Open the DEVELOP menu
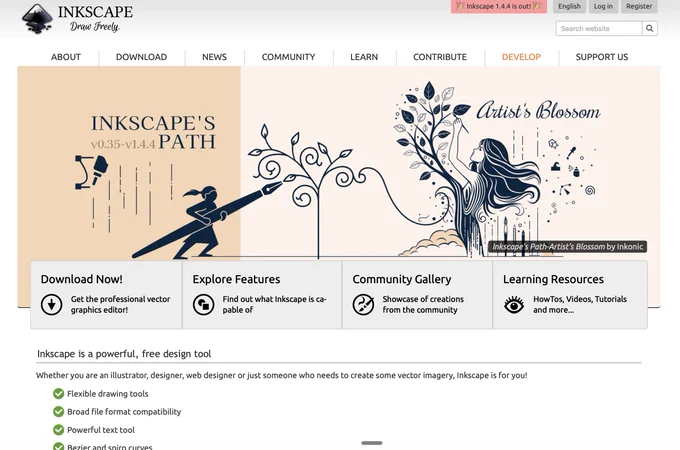Image resolution: width=680 pixels, height=450 pixels. pyautogui.click(x=521, y=57)
